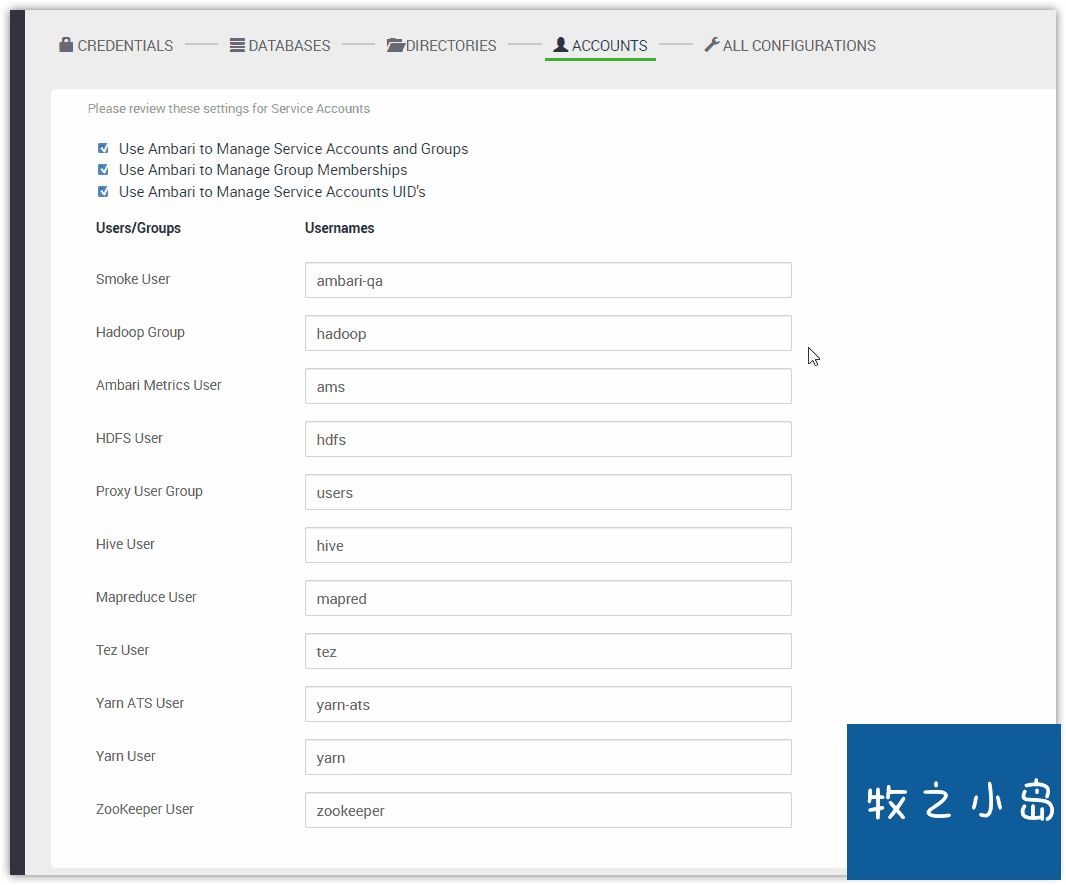Click the database stack icon beside Databases
This screenshot has height=885, width=1066.
237,46
